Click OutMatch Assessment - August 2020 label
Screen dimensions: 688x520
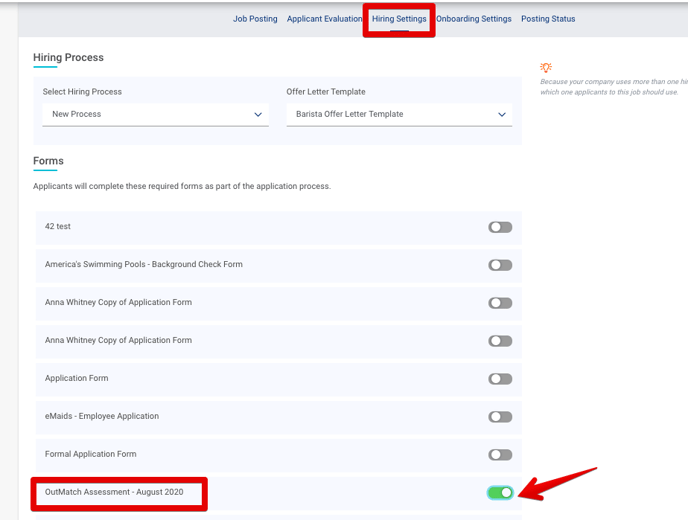click(x=114, y=492)
